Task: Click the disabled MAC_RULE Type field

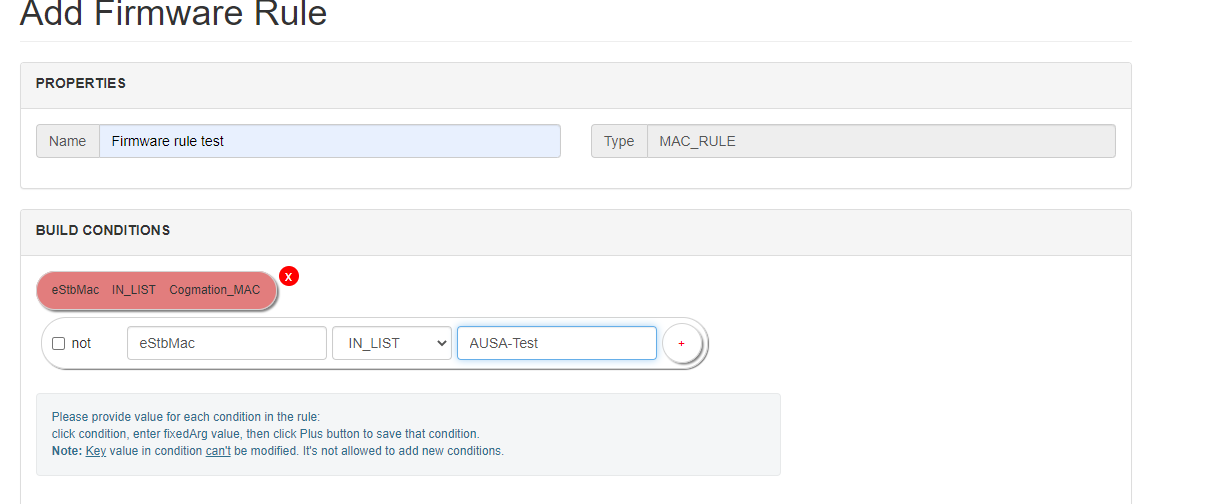Action: point(880,141)
